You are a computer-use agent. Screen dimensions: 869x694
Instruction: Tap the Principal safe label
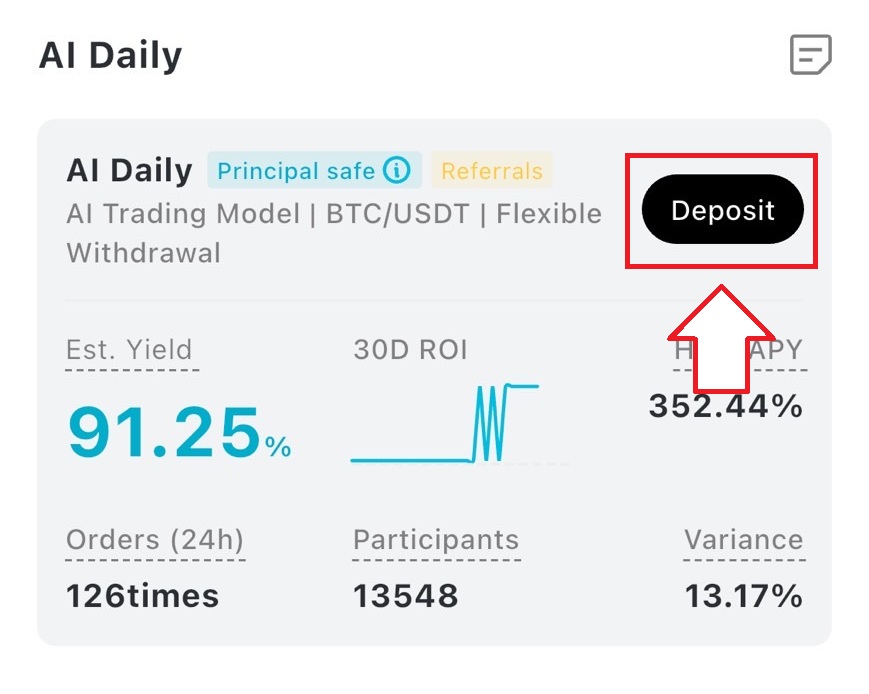296,171
